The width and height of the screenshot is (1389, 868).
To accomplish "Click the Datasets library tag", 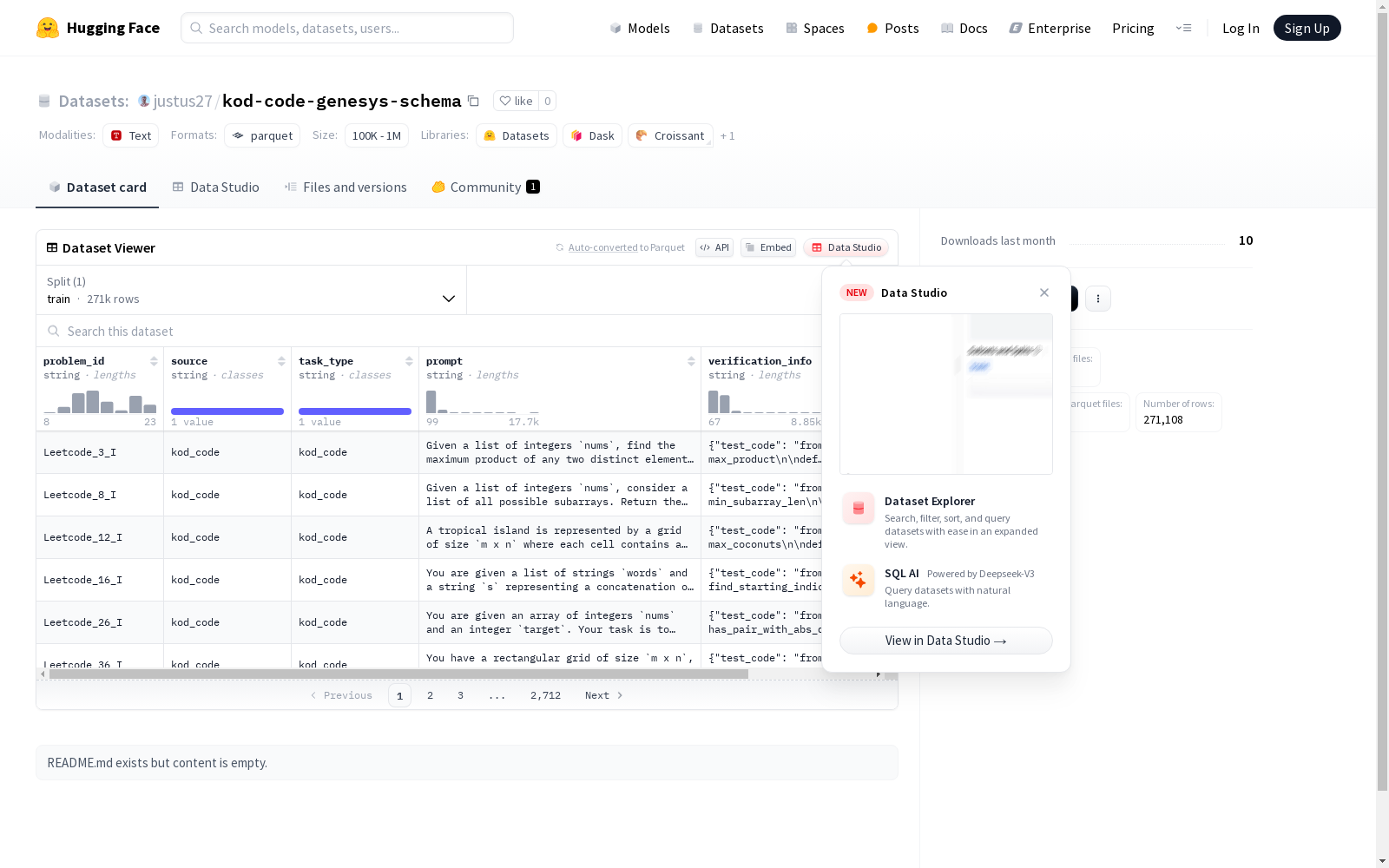I will coord(517,135).
